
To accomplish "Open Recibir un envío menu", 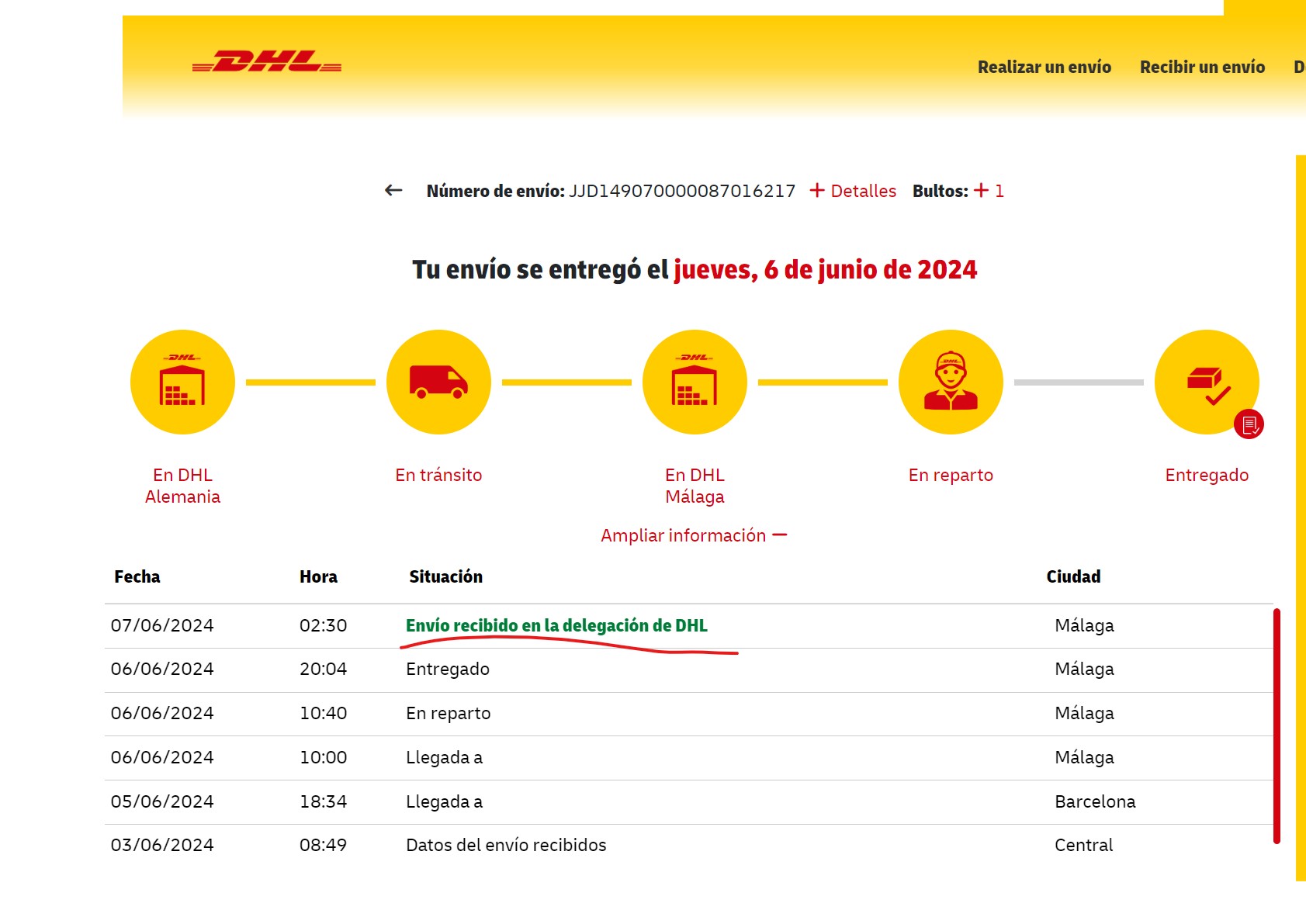I will (x=1202, y=67).
